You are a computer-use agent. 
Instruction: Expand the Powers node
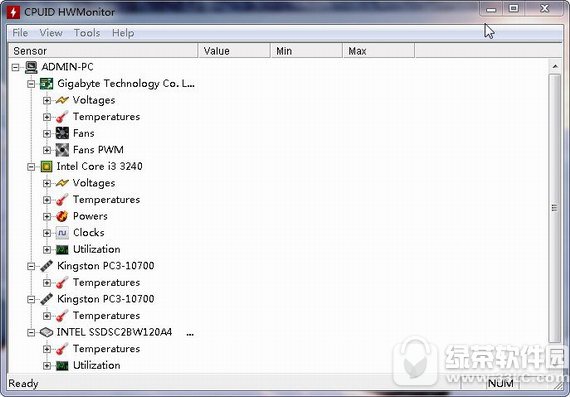point(47,217)
